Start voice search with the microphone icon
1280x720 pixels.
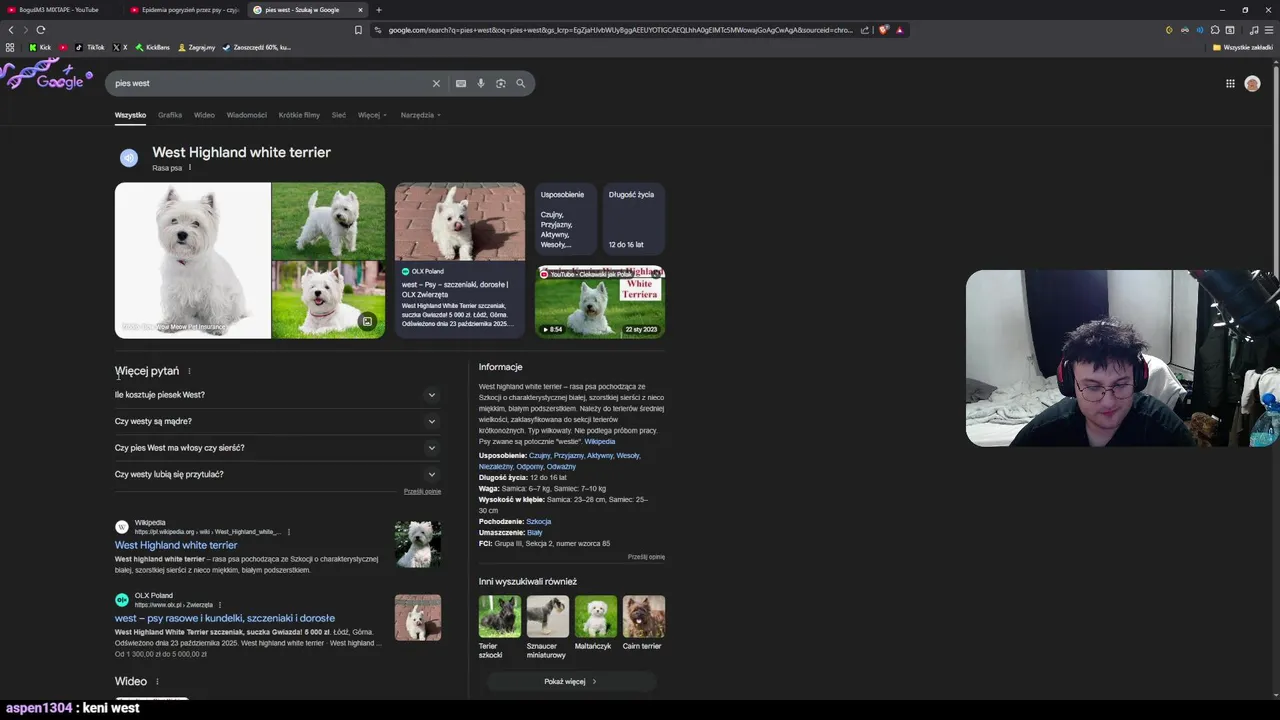click(x=481, y=83)
